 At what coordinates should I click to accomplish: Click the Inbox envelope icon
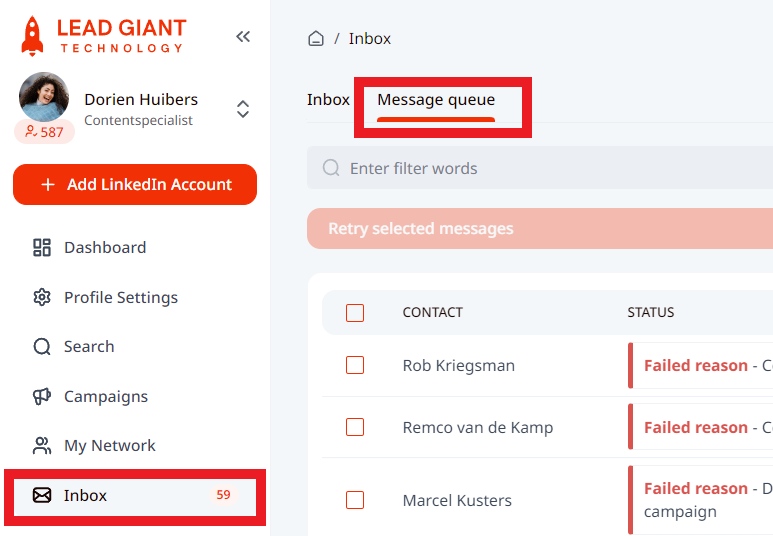[42, 495]
